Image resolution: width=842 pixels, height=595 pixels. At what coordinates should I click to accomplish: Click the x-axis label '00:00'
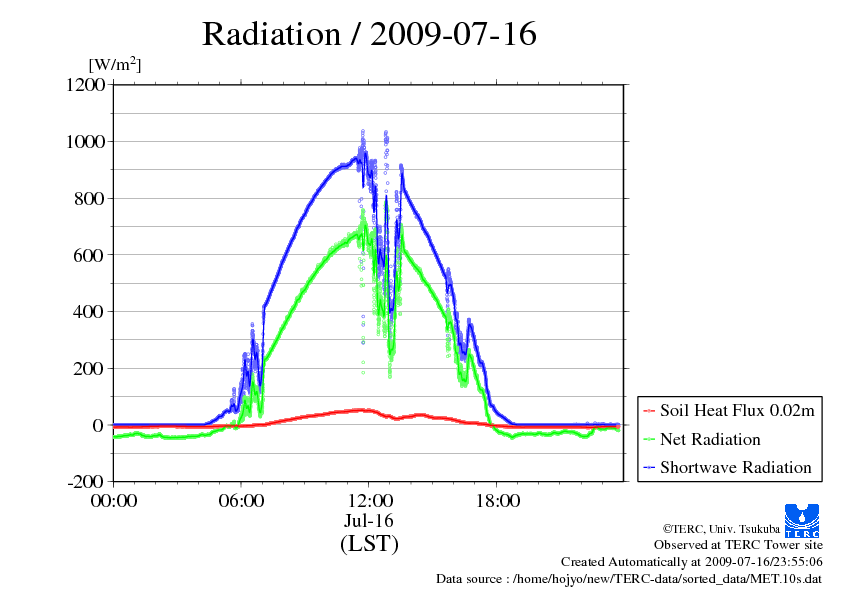pyautogui.click(x=114, y=501)
